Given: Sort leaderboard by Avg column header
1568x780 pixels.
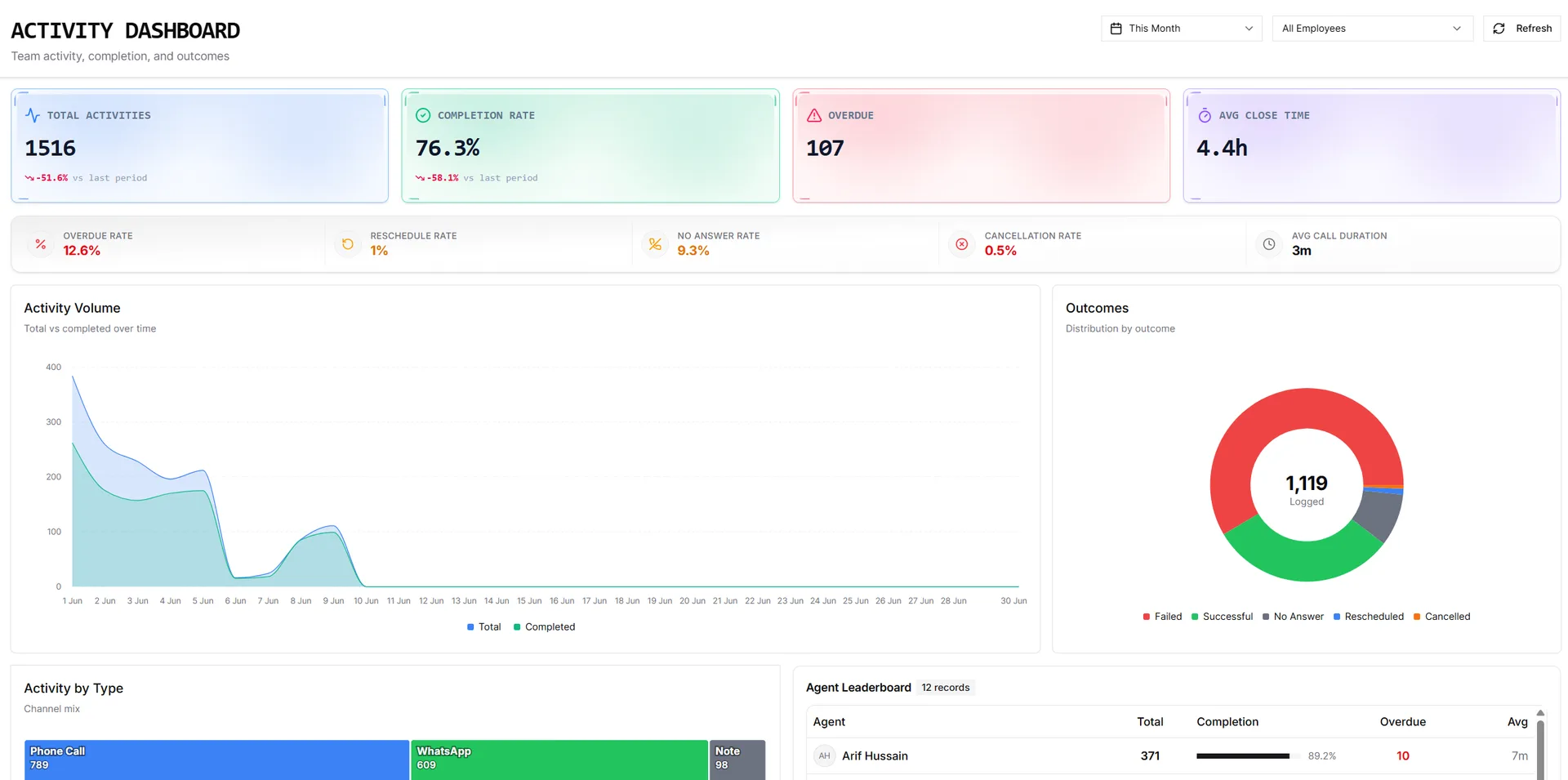Looking at the screenshot, I should tap(1517, 722).
